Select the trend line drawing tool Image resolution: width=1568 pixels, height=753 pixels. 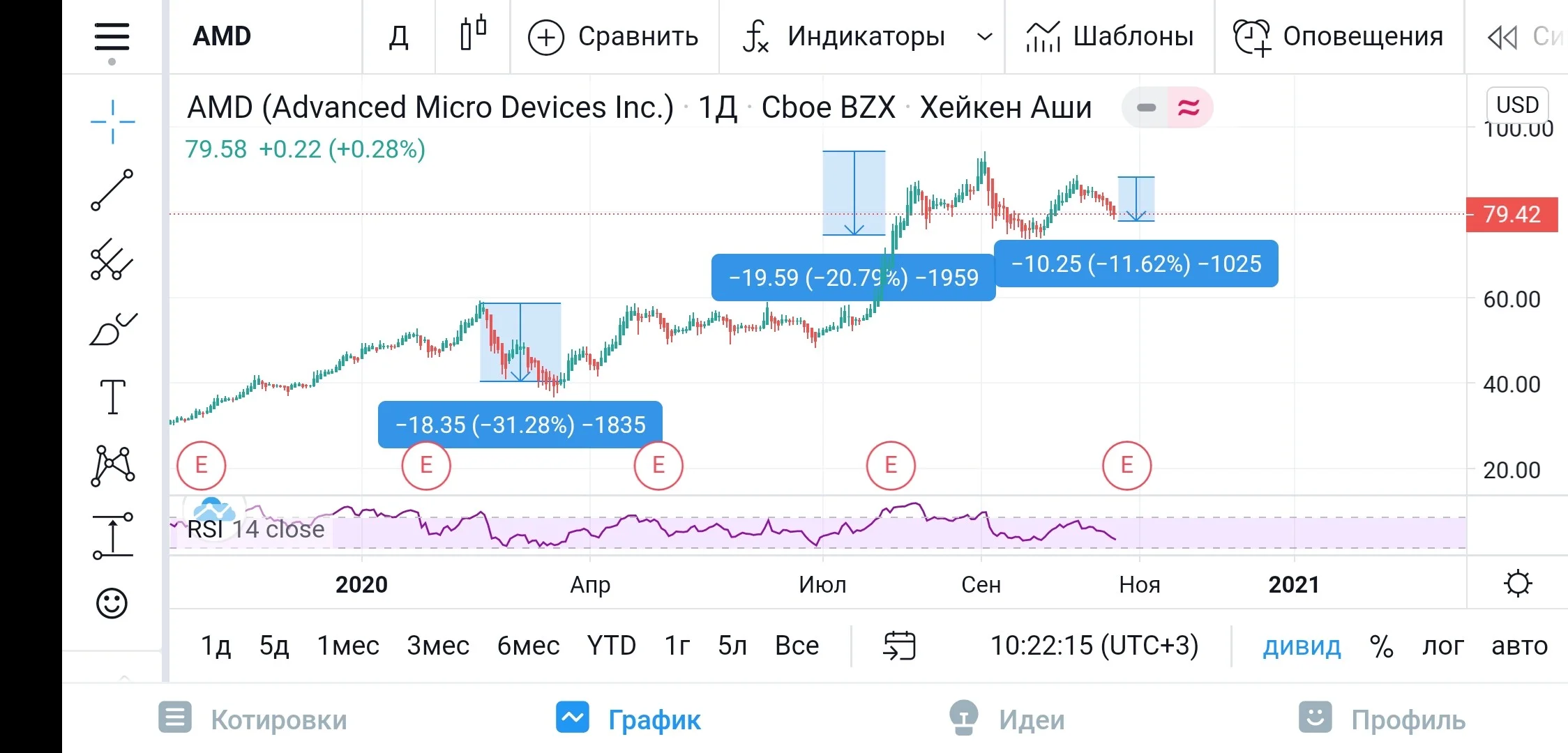[x=112, y=190]
